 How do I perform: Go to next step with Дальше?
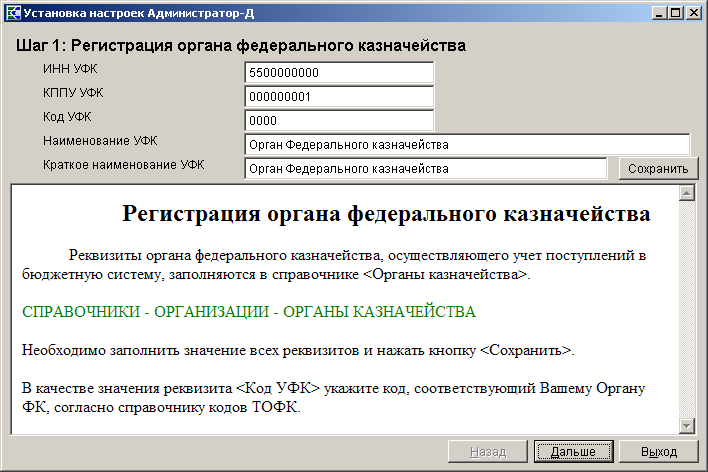pos(573,451)
